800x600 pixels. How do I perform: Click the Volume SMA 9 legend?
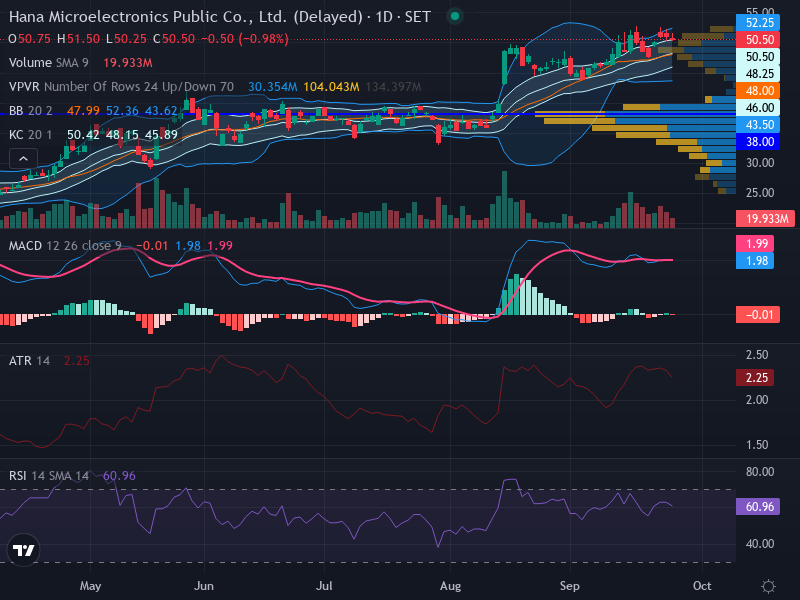(48, 63)
